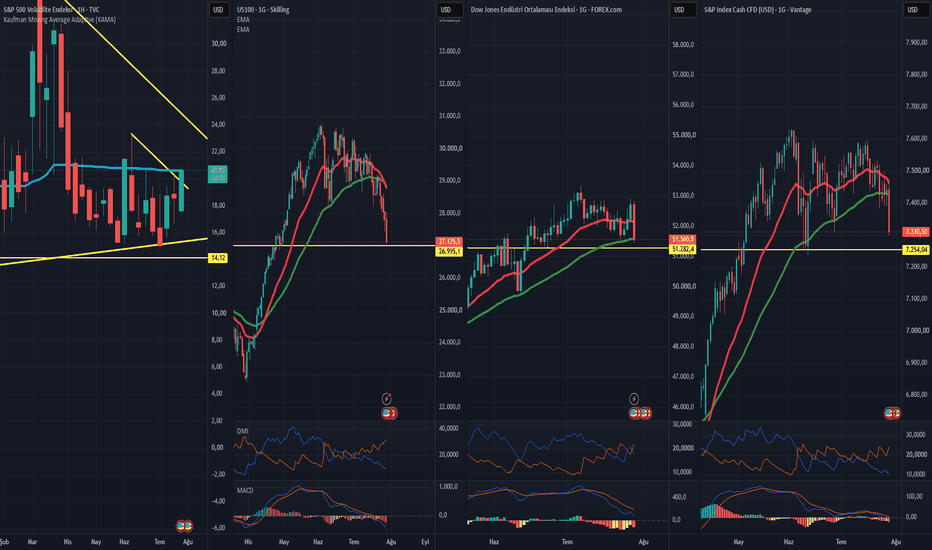The width and height of the screenshot is (932, 550).
Task: Click the red 7.310,50 price label
Action: (x=917, y=231)
